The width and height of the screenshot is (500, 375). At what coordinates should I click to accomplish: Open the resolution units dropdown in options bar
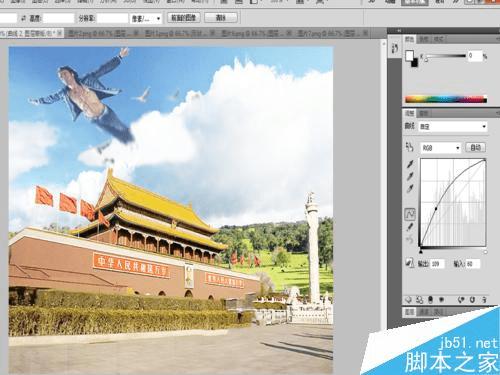tap(146, 18)
